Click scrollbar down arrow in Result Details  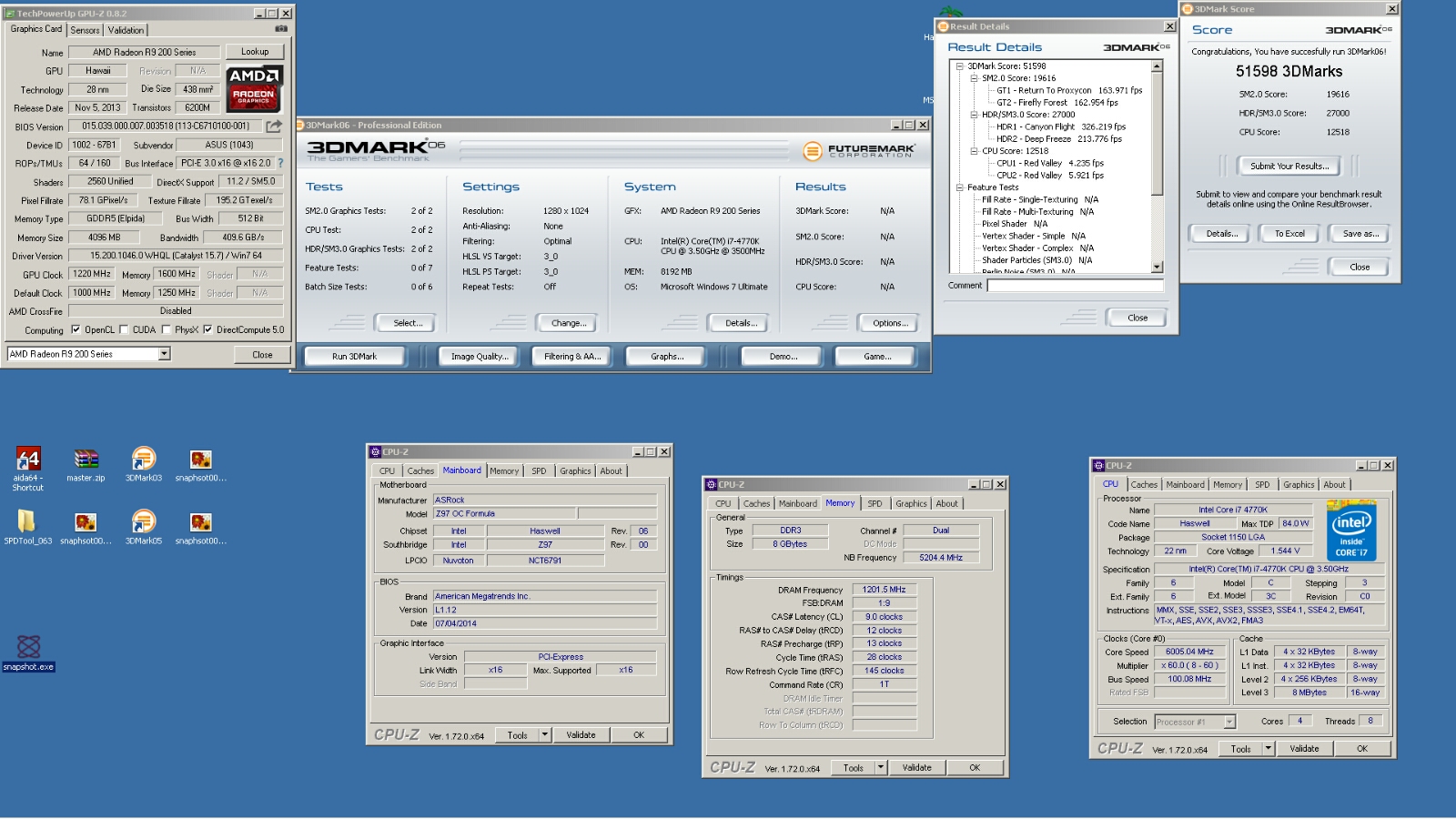[x=1157, y=268]
